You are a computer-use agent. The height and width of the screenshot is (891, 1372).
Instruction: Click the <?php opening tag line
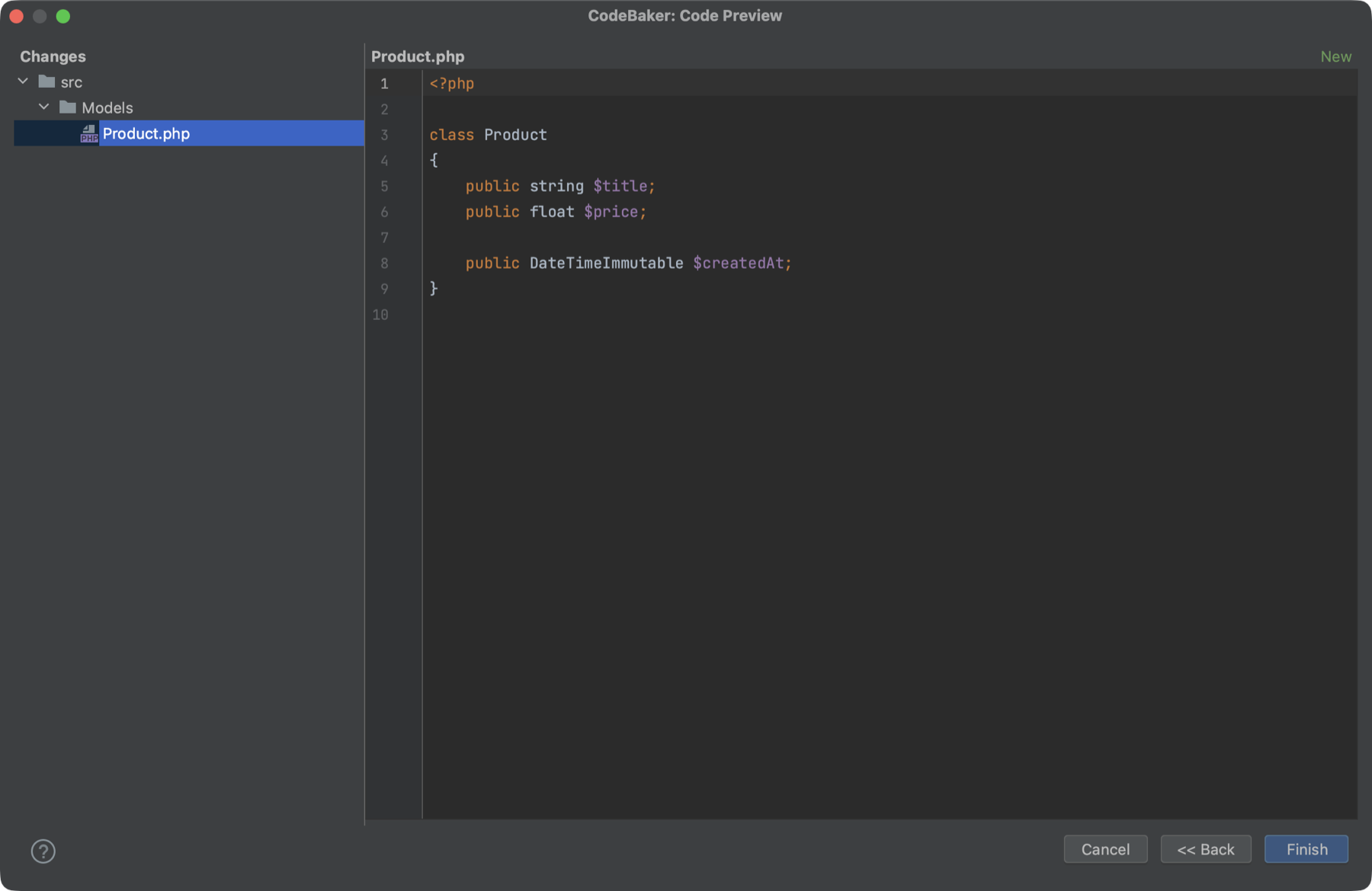tap(452, 84)
